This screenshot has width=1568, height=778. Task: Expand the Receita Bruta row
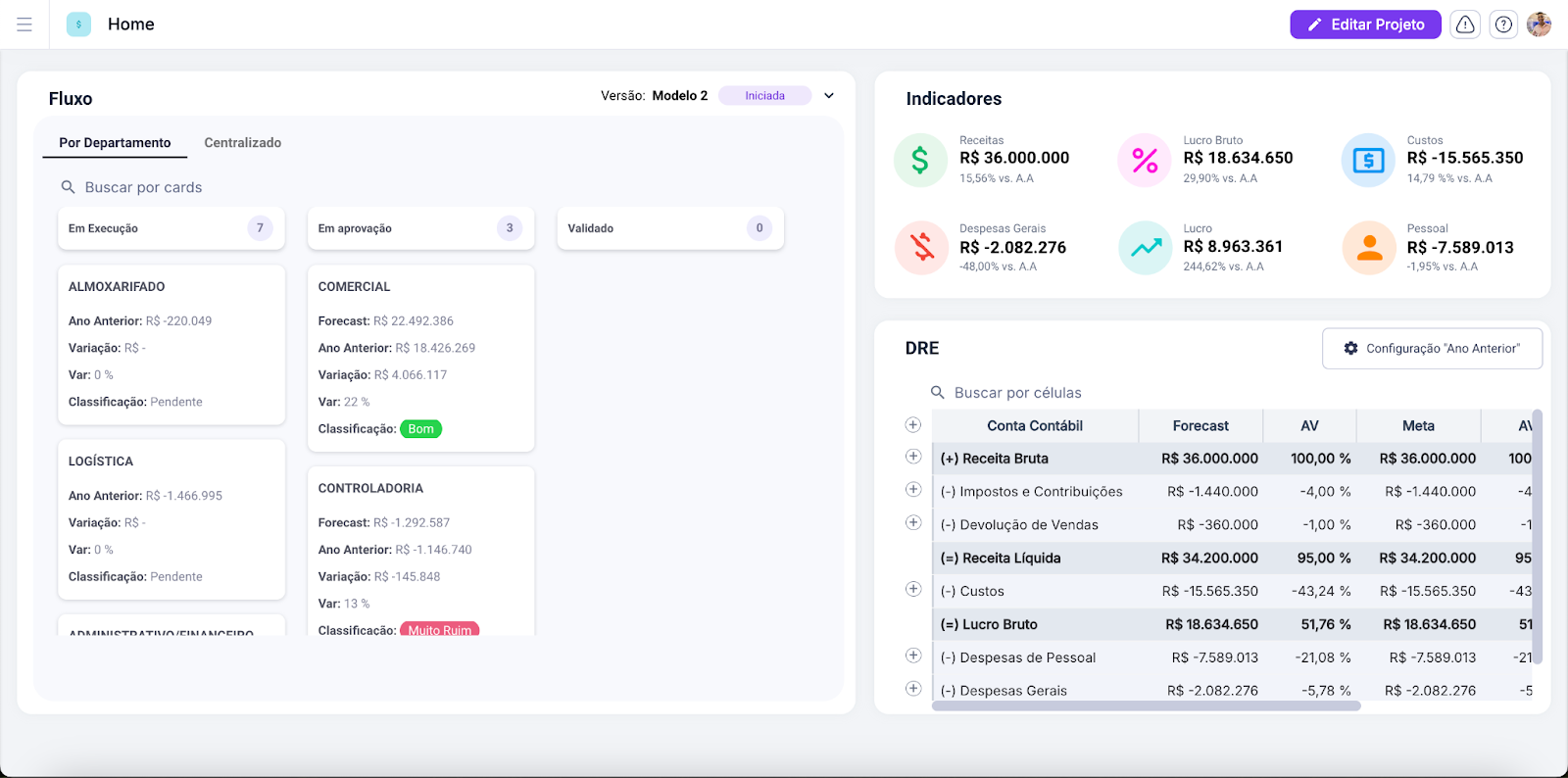[913, 457]
